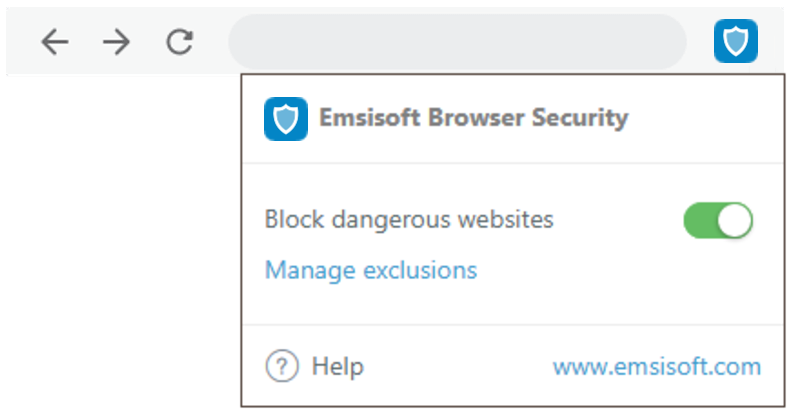791x415 pixels.
Task: Click empty header space right of title
Action: (700, 118)
